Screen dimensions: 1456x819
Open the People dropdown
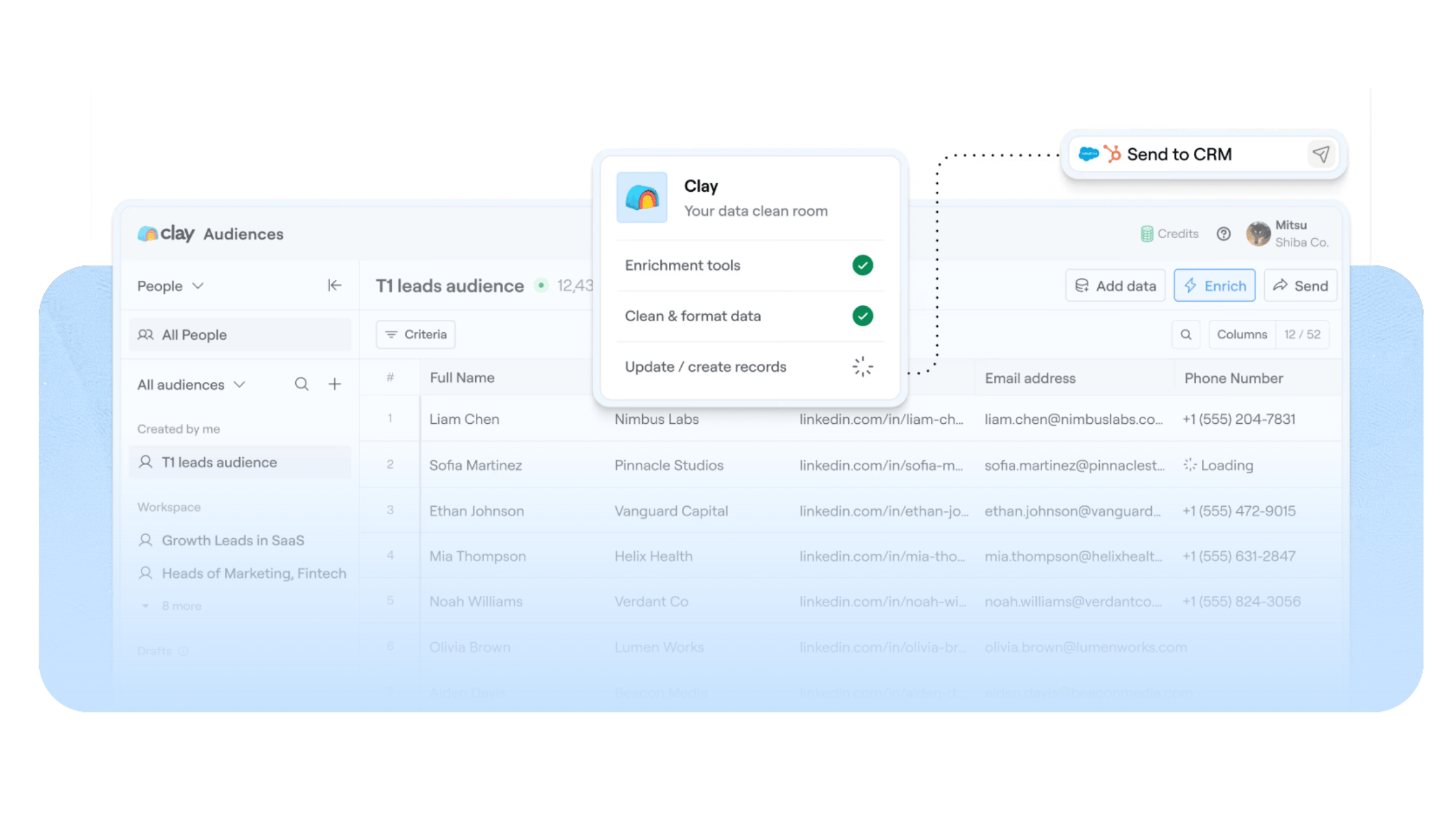coord(170,286)
